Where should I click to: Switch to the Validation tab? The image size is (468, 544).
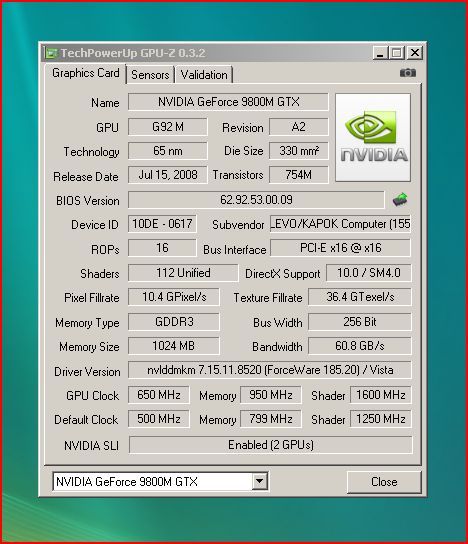pos(204,75)
